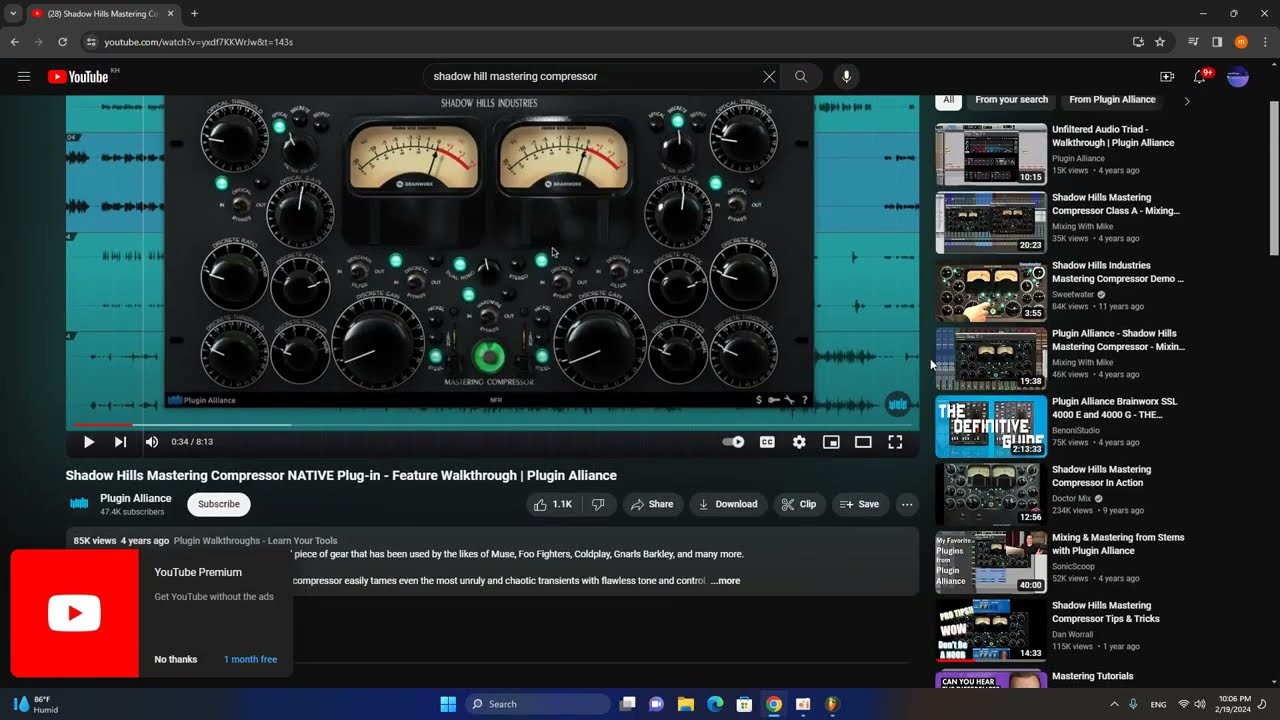1280x720 pixels.
Task: Bookmark this page with the star icon
Action: 1160,42
